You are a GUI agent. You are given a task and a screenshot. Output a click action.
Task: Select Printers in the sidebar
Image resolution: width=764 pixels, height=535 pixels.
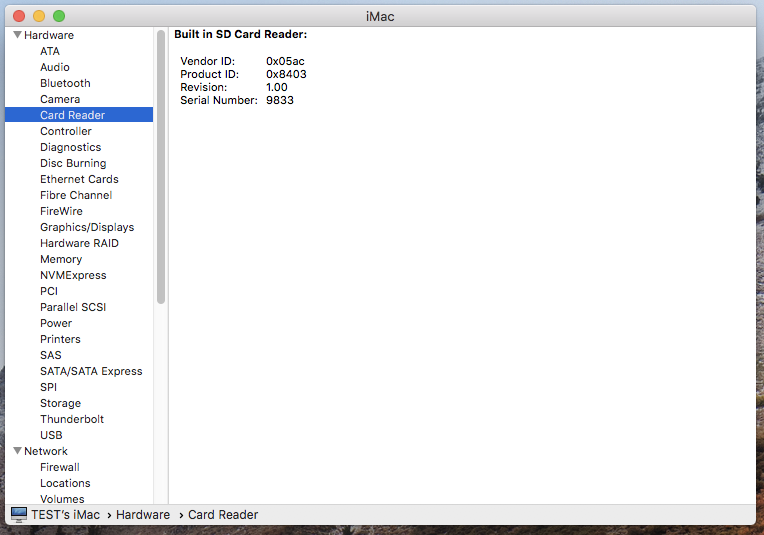point(60,339)
